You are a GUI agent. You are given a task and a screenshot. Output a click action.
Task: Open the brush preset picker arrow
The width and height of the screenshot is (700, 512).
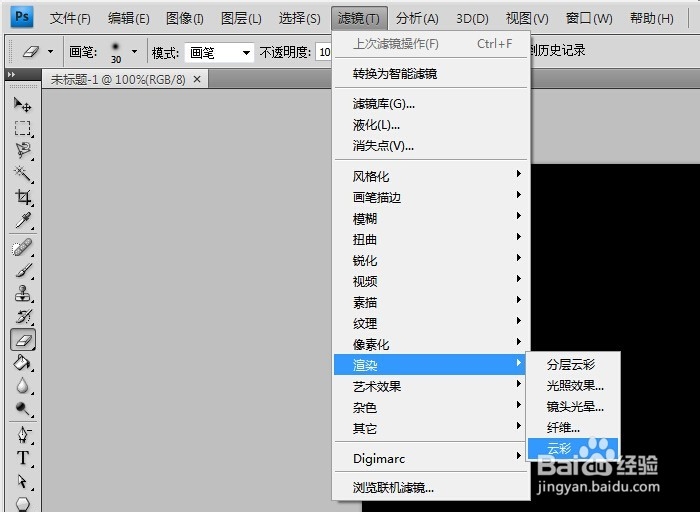134,52
